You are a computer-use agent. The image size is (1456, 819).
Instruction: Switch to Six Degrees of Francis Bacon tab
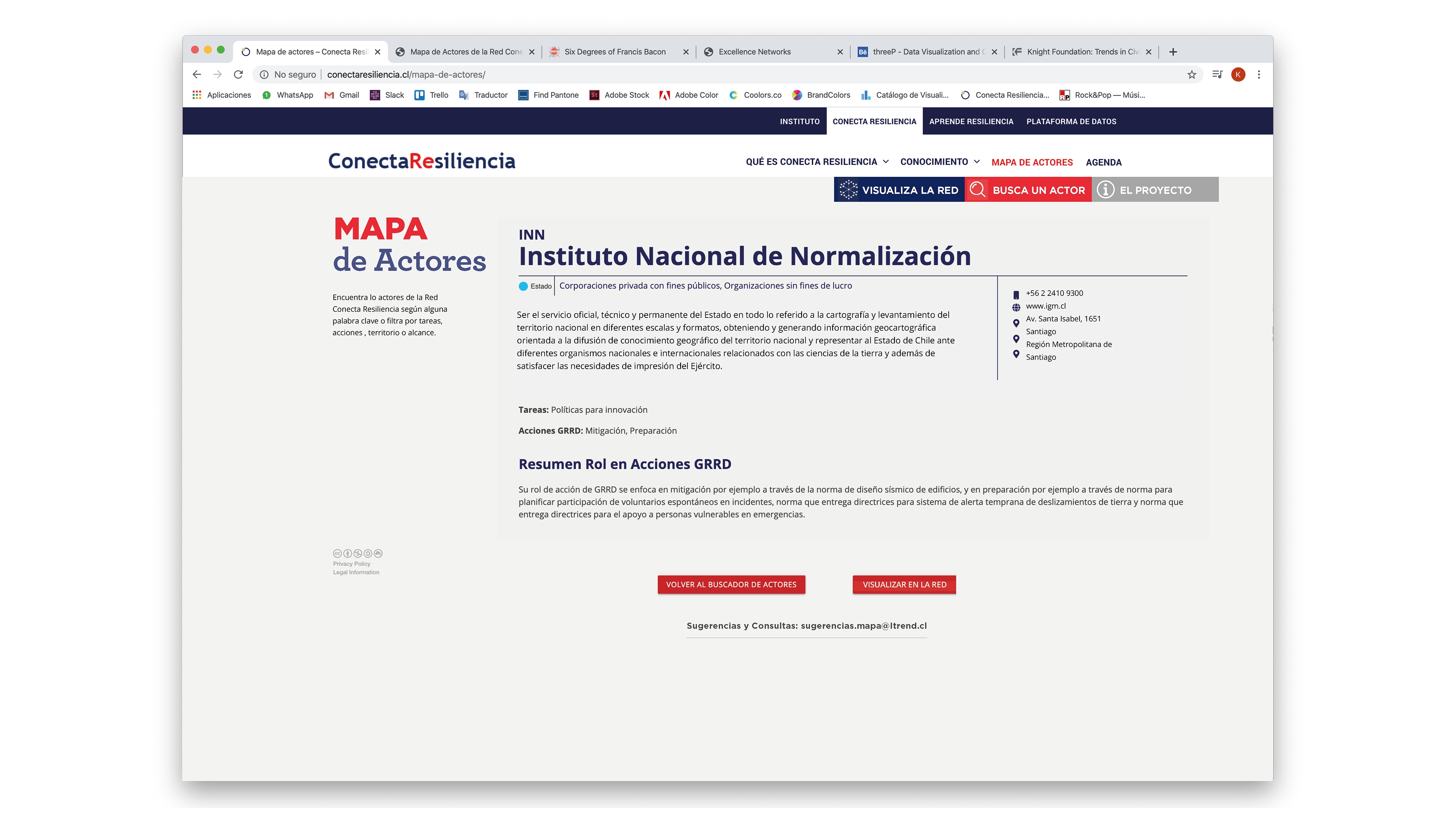point(615,52)
